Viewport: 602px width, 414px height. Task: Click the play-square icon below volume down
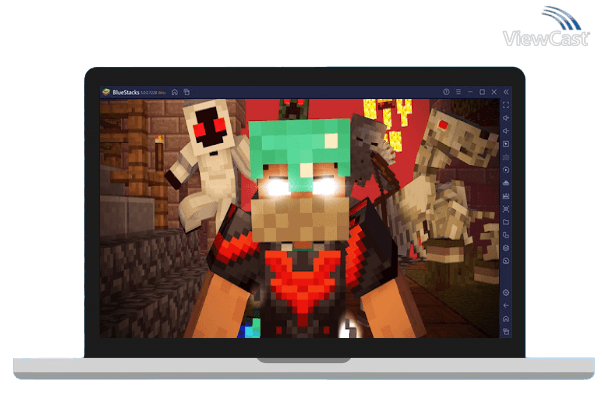coord(506,144)
